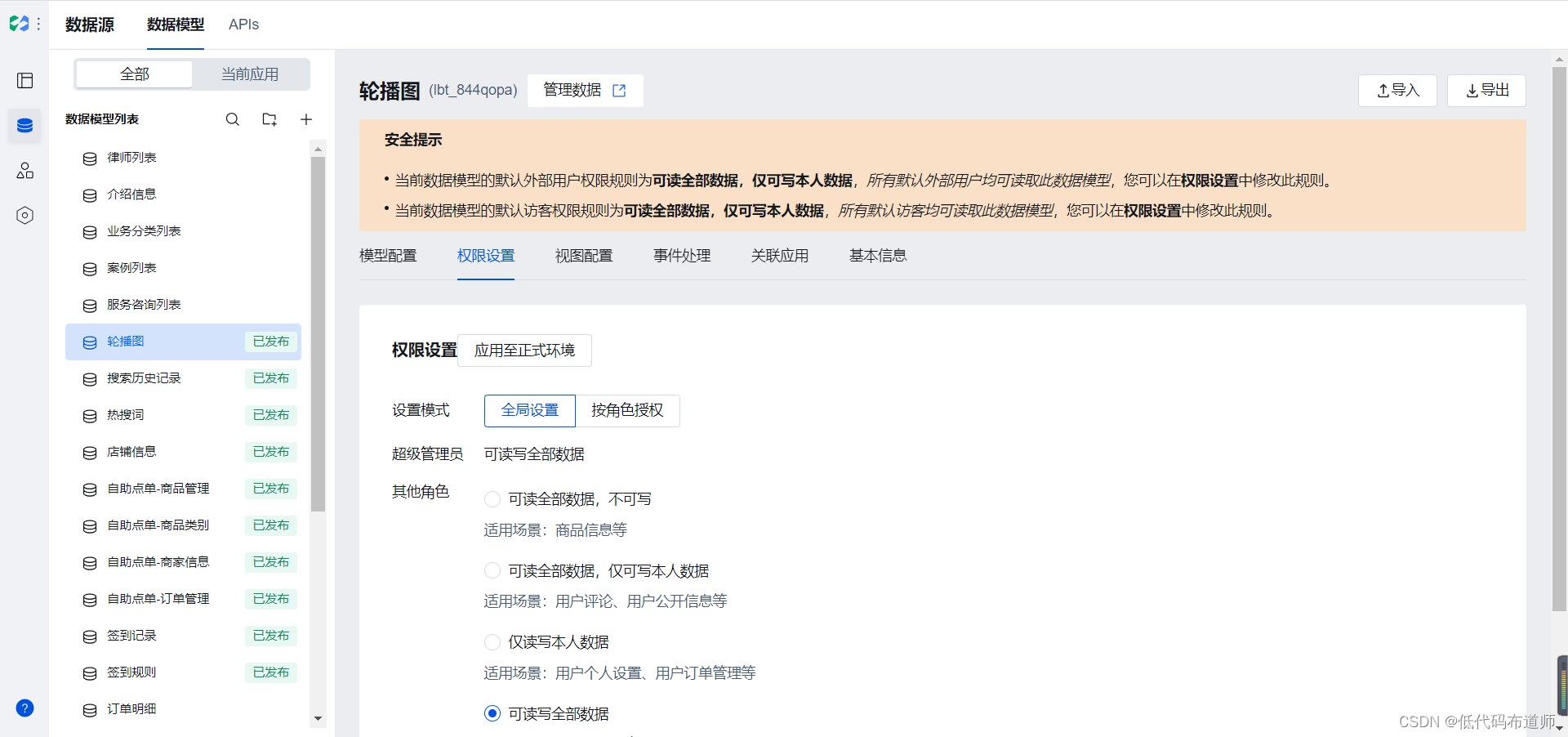This screenshot has height=737, width=1568.
Task: Click the blue help question mark icon
Action: (25, 708)
